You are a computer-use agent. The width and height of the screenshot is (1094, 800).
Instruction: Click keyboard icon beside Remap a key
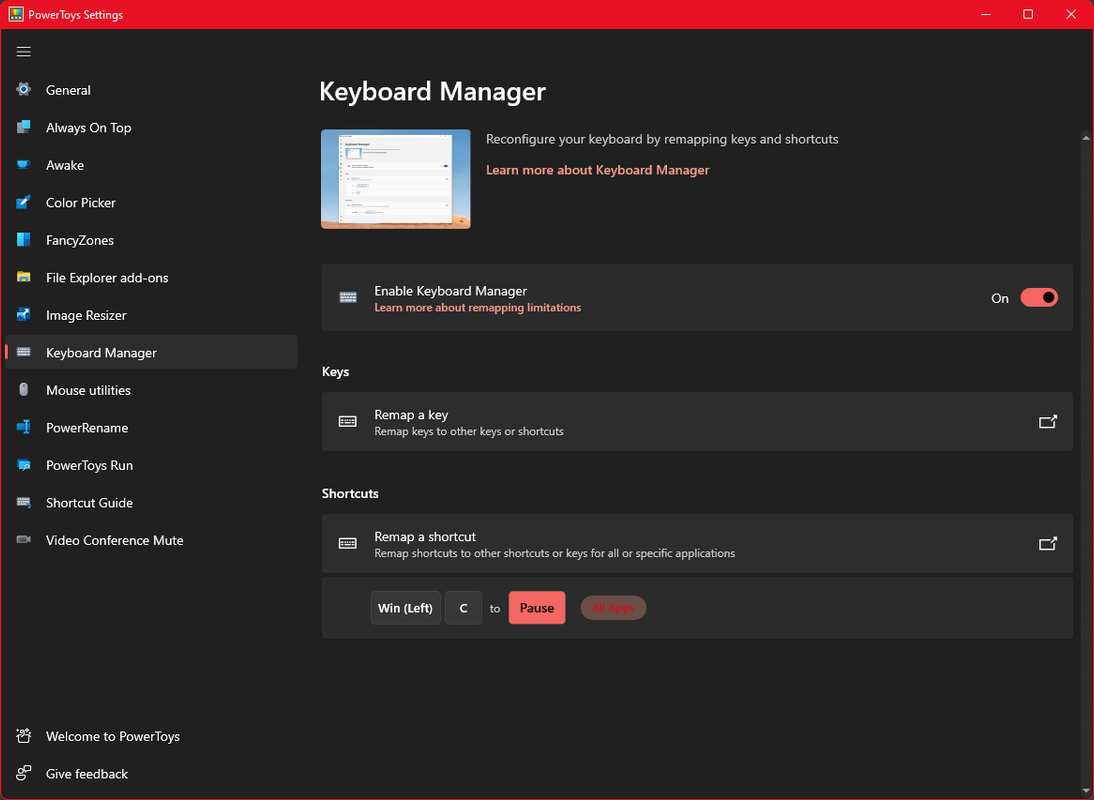(347, 421)
